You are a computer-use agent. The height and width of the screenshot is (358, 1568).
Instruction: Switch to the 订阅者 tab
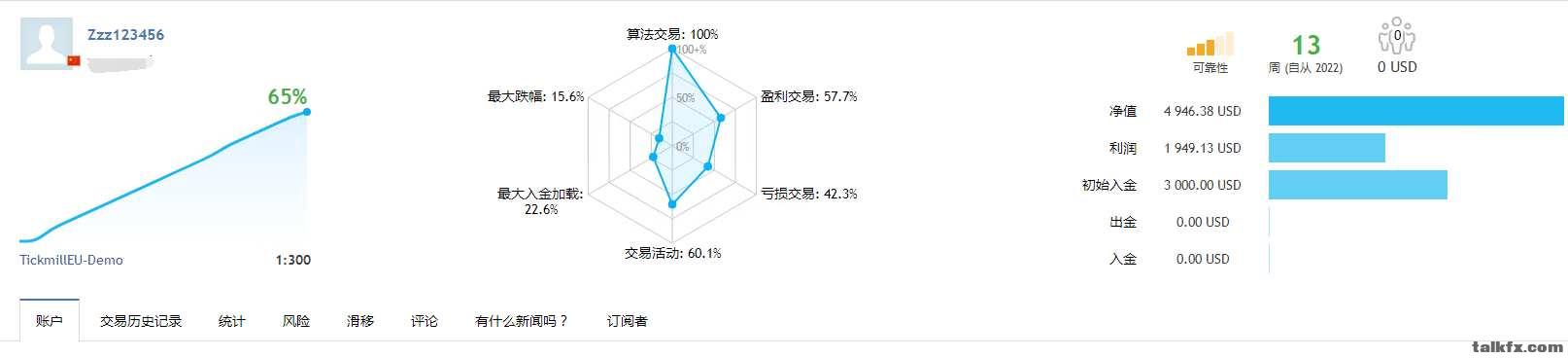[628, 321]
